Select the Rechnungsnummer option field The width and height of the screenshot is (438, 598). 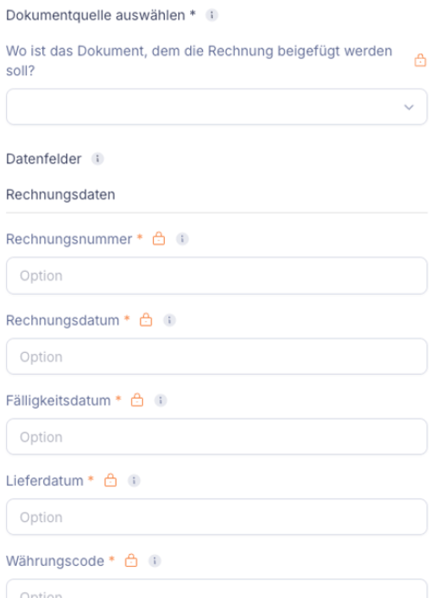point(217,276)
